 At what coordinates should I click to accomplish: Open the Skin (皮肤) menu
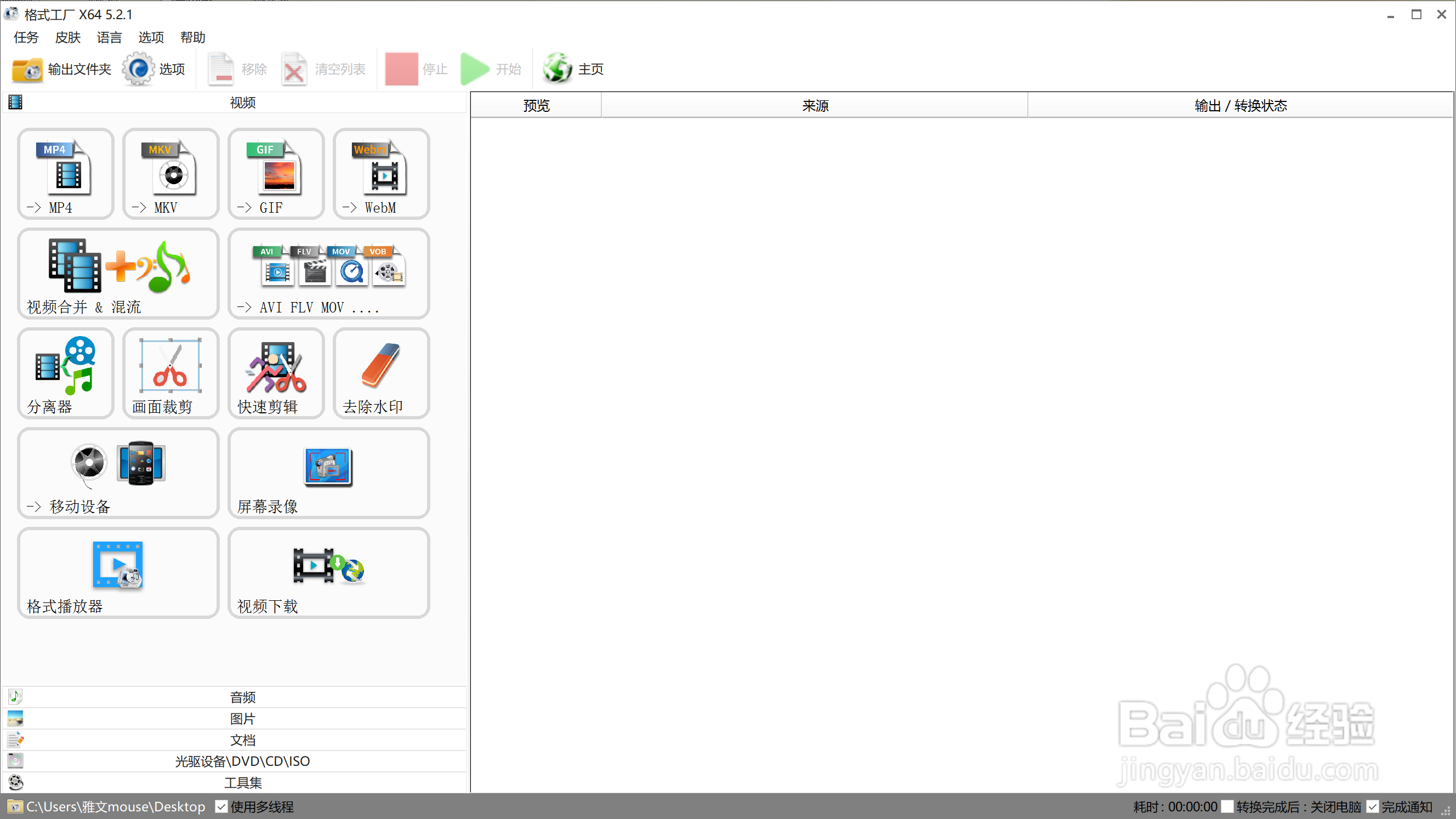tap(68, 37)
